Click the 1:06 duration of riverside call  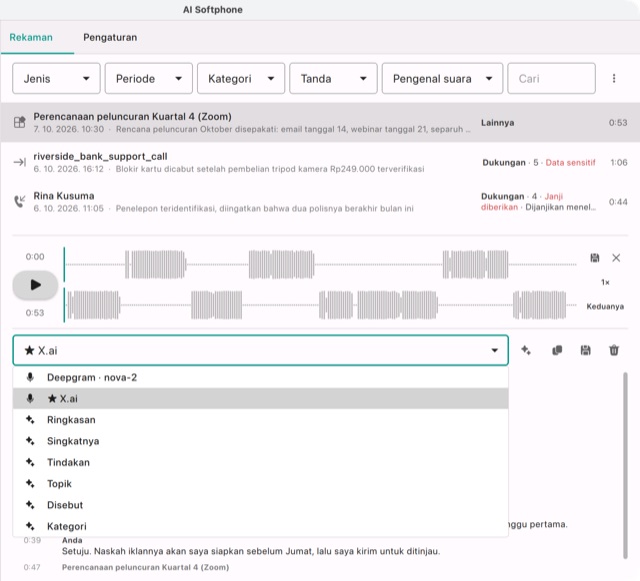coord(619,163)
